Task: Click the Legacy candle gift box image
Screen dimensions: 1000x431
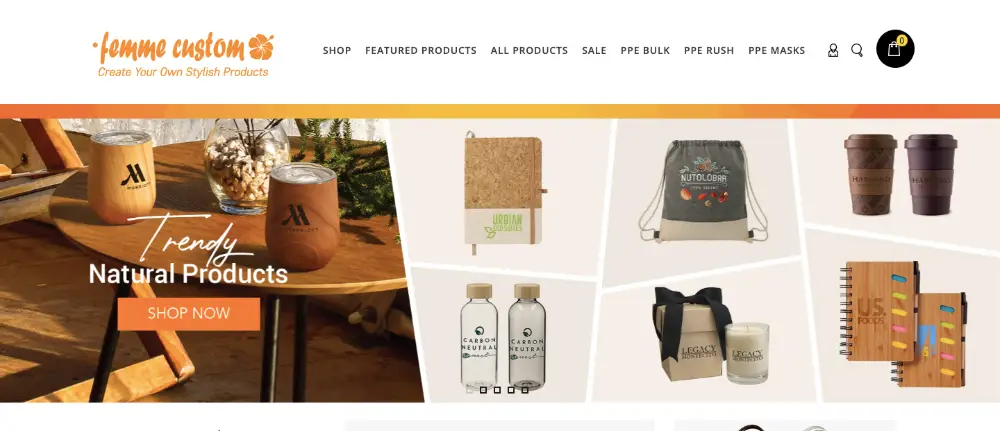Action: 710,335
